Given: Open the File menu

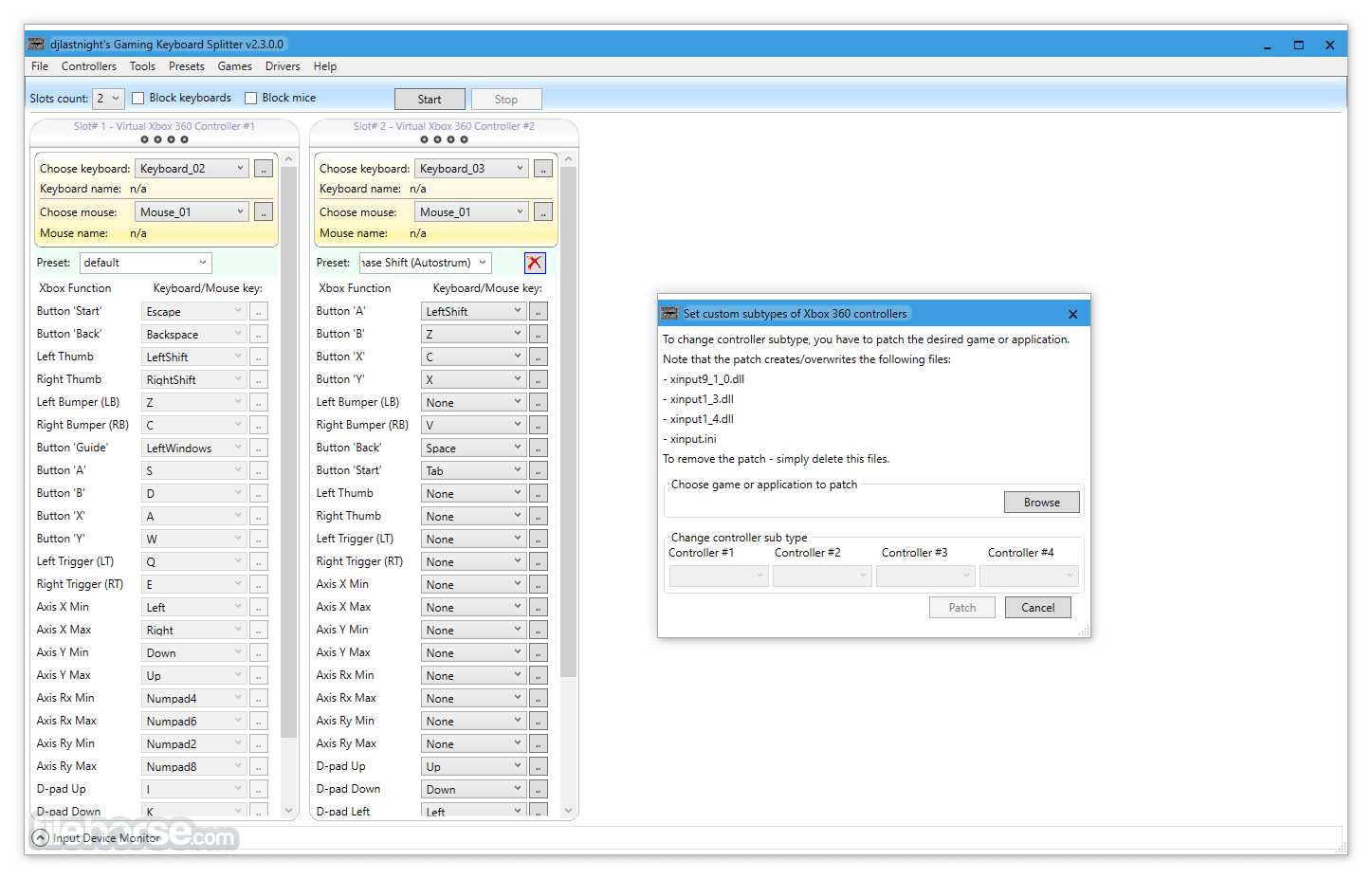Looking at the screenshot, I should [x=40, y=66].
